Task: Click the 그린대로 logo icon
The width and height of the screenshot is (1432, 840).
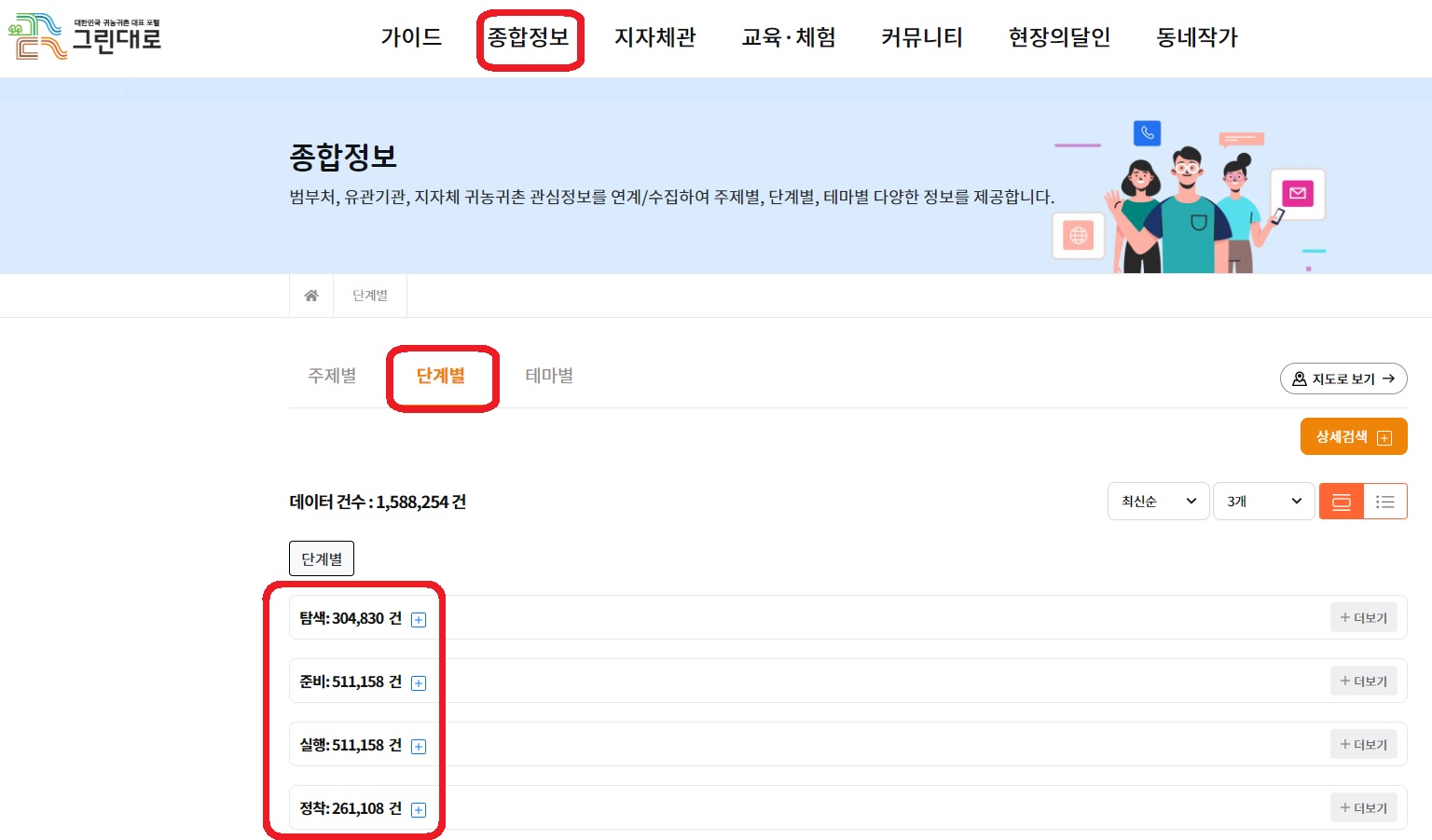Action: pyautogui.click(x=39, y=37)
